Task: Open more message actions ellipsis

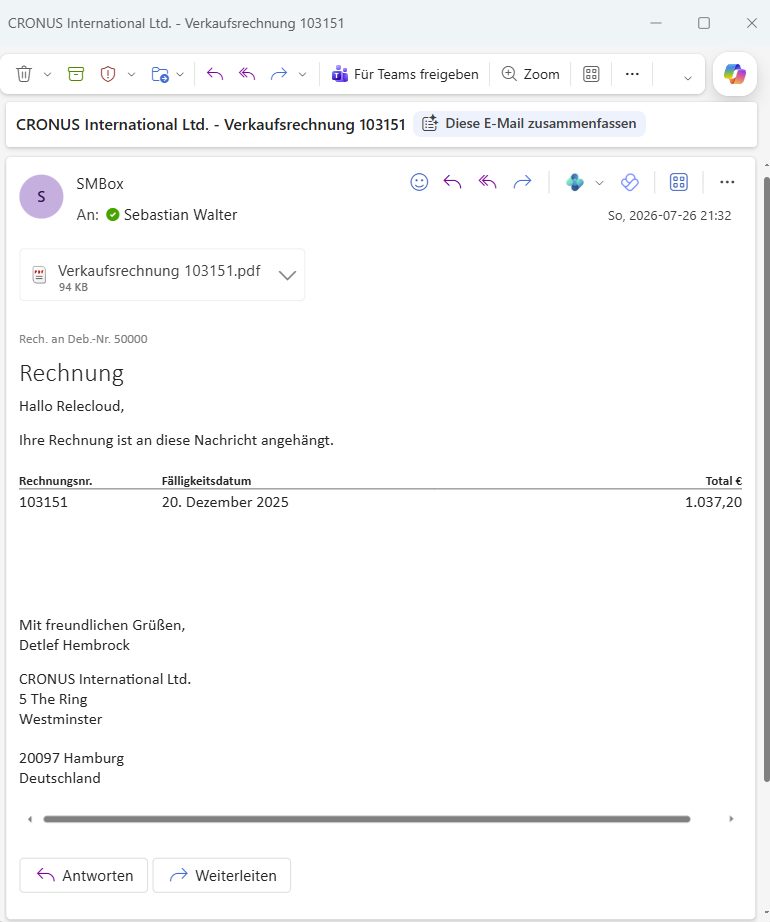Action: point(727,182)
